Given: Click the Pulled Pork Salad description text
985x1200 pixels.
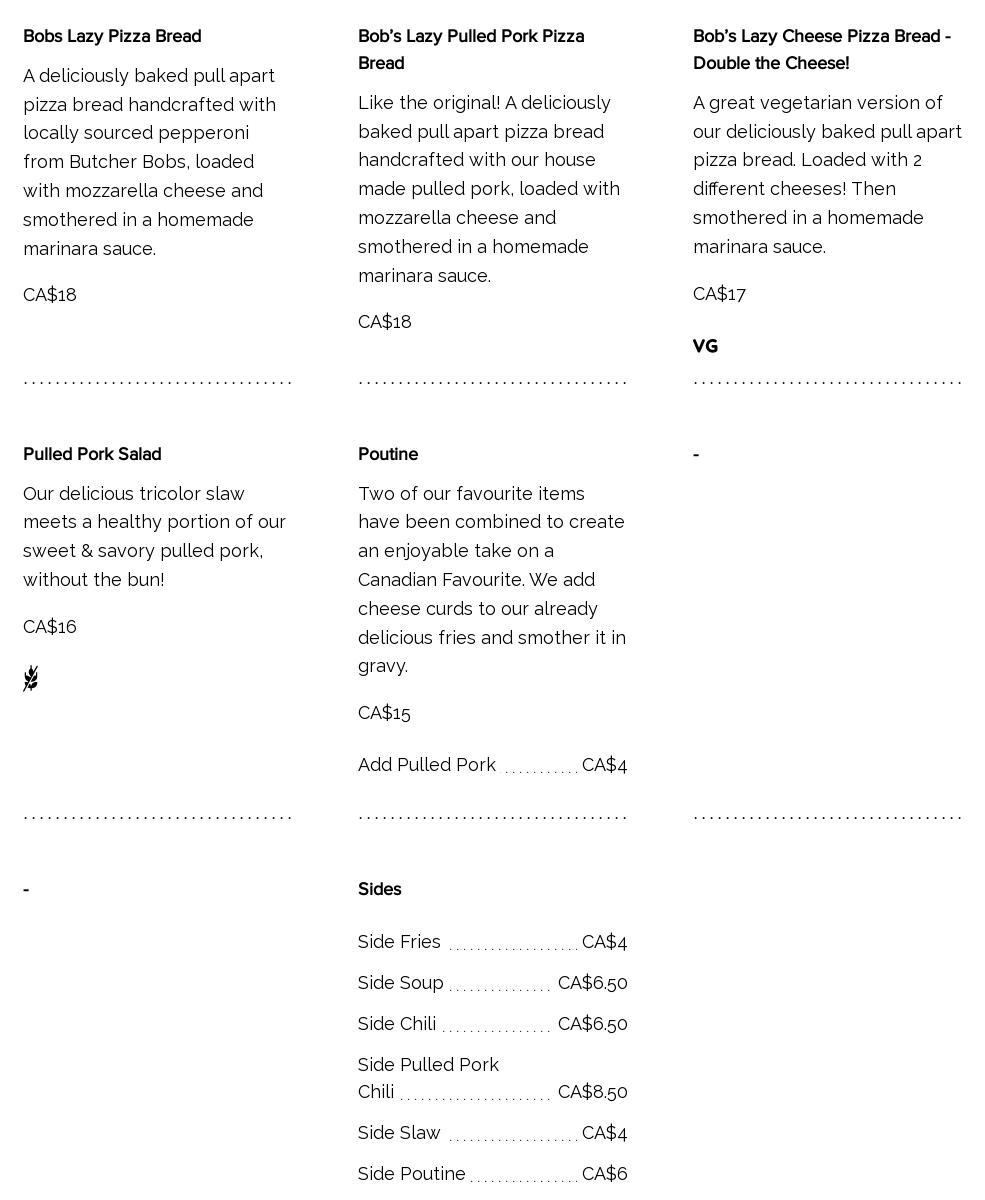Looking at the screenshot, I should point(155,536).
